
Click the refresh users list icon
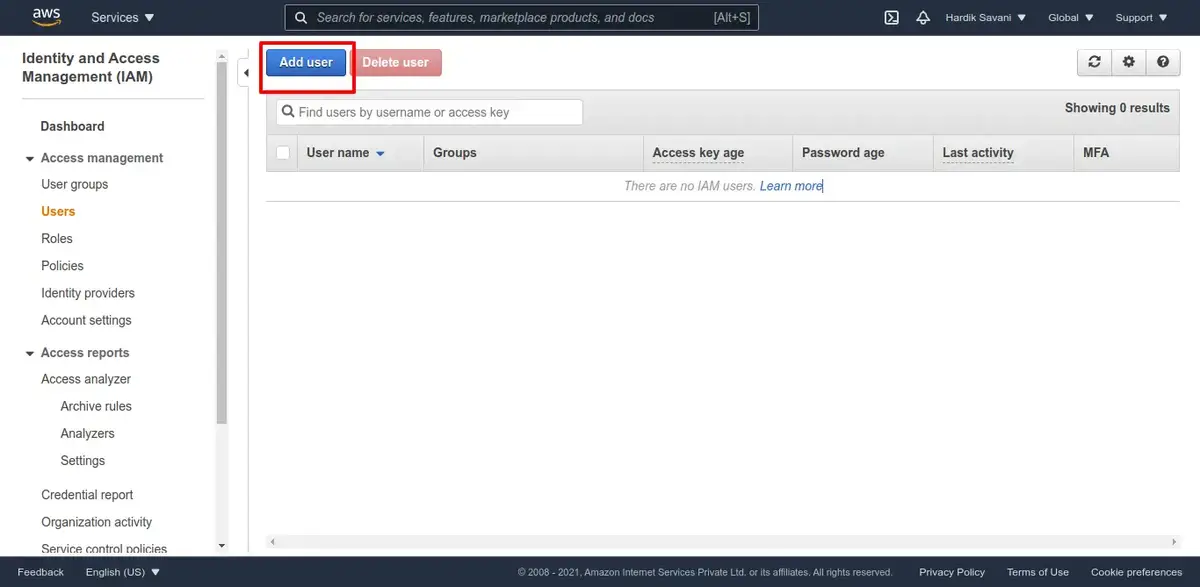tap(1094, 62)
